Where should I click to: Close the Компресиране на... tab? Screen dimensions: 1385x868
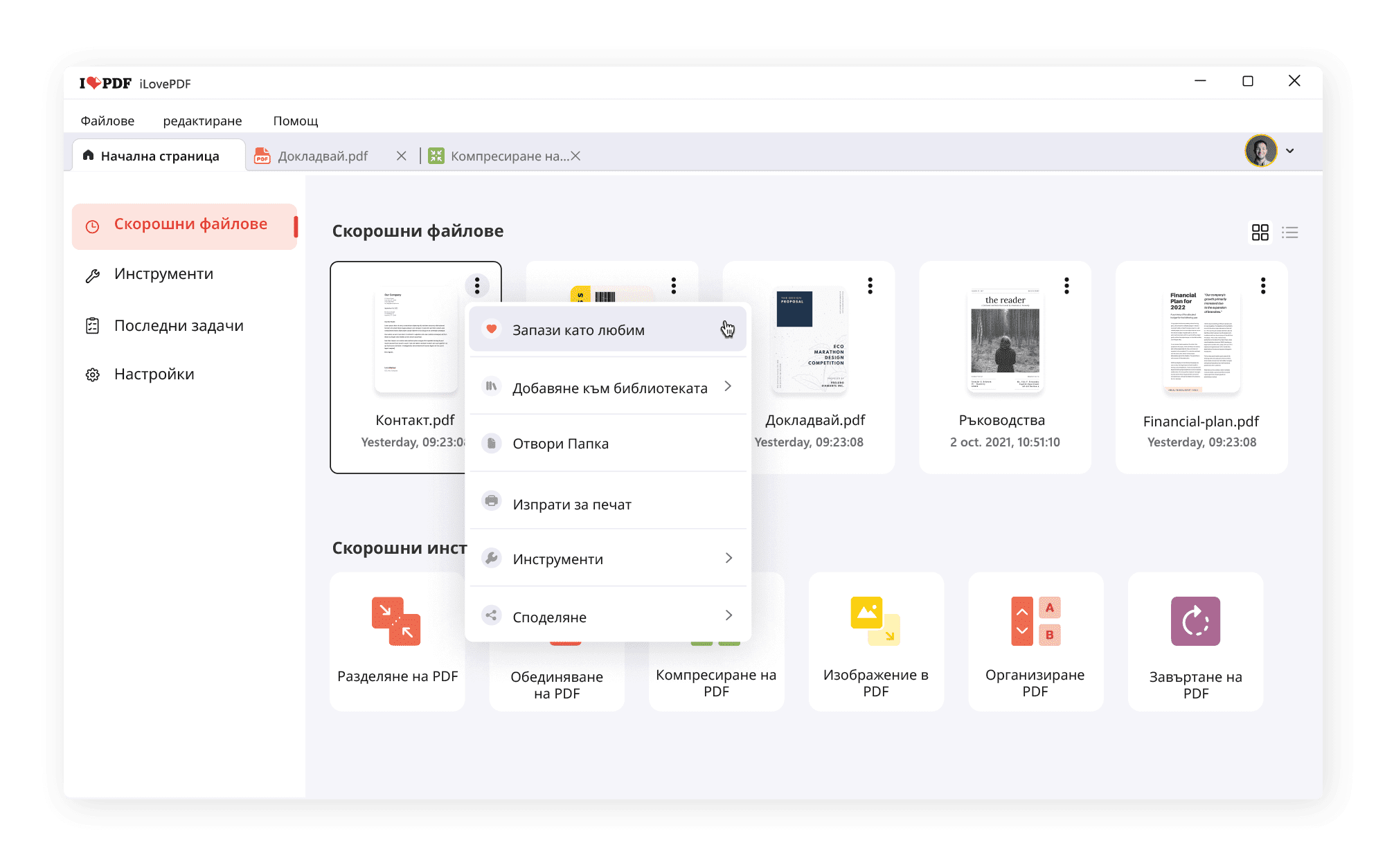(575, 156)
